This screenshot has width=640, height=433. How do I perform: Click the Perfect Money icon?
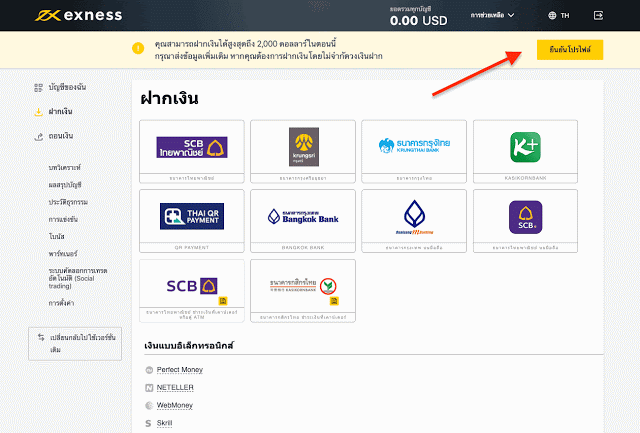click(x=149, y=370)
